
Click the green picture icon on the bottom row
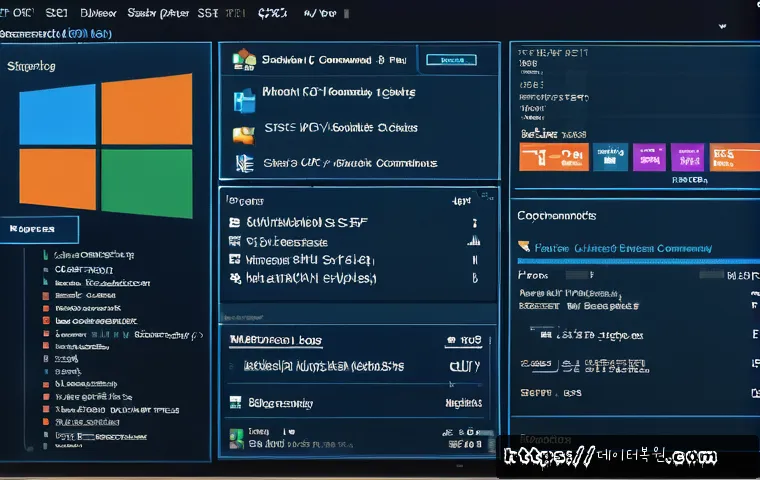click(x=237, y=438)
